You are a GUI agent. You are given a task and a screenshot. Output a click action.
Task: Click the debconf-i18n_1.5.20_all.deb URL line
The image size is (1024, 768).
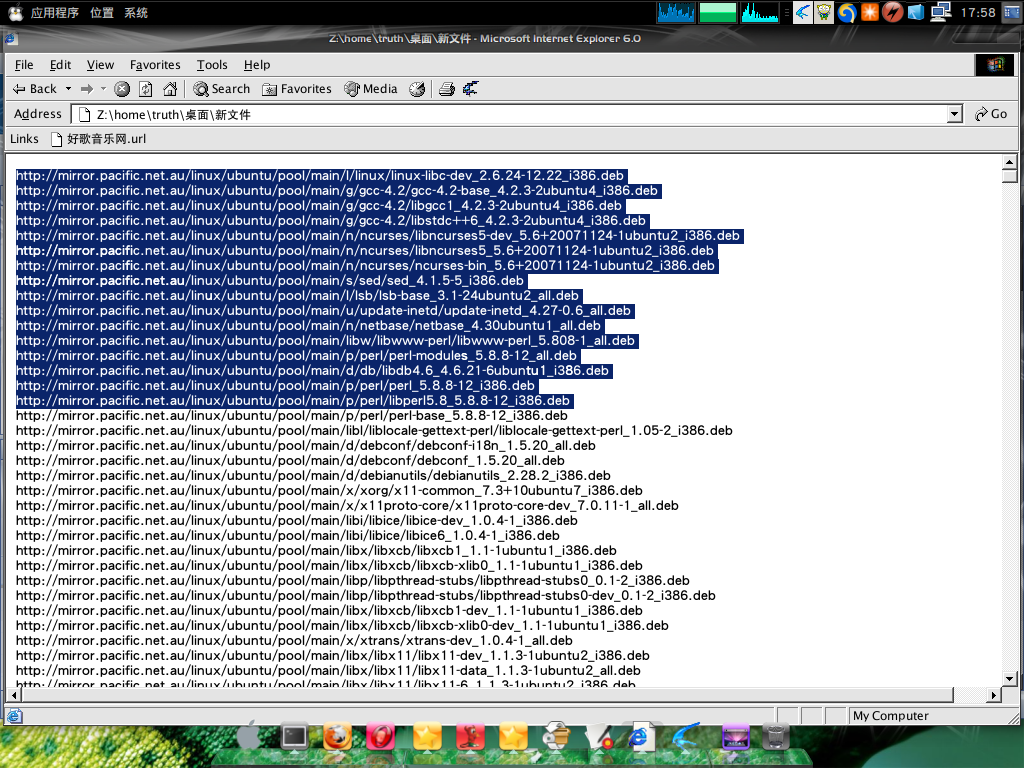coord(306,445)
